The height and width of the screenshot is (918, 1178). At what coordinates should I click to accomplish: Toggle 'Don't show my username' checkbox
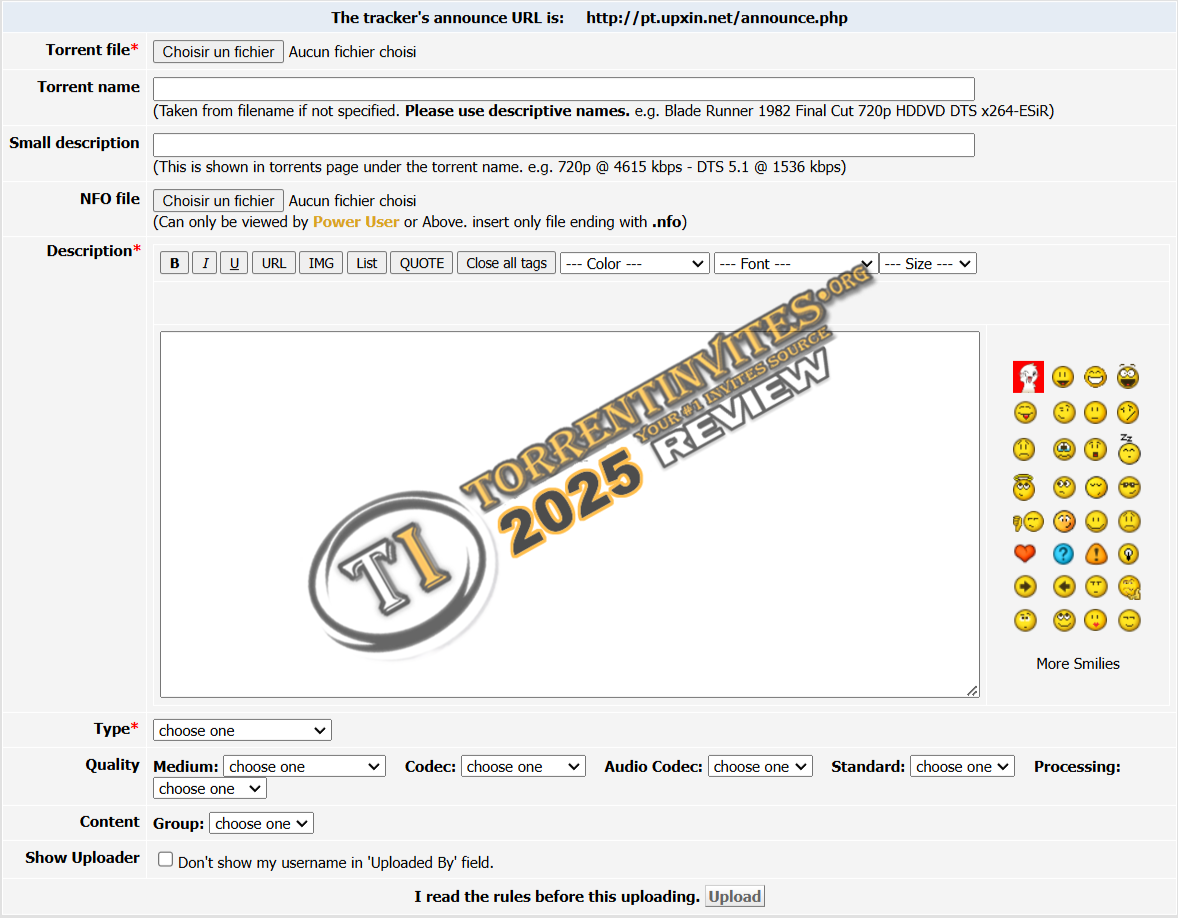tap(165, 859)
